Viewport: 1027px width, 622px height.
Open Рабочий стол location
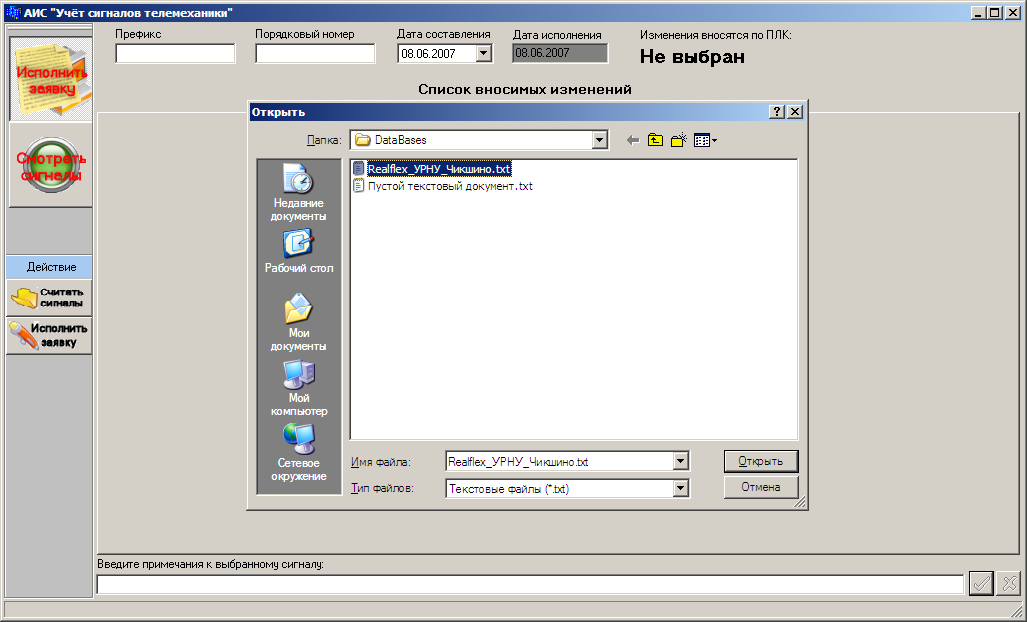click(x=299, y=251)
